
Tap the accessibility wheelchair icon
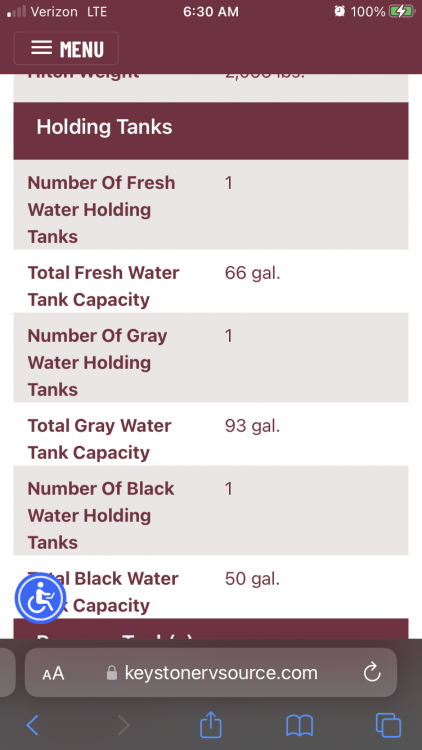(x=41, y=598)
